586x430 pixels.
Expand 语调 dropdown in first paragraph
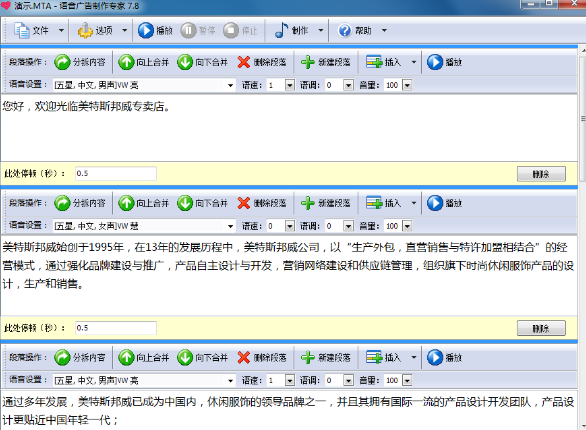[348, 85]
